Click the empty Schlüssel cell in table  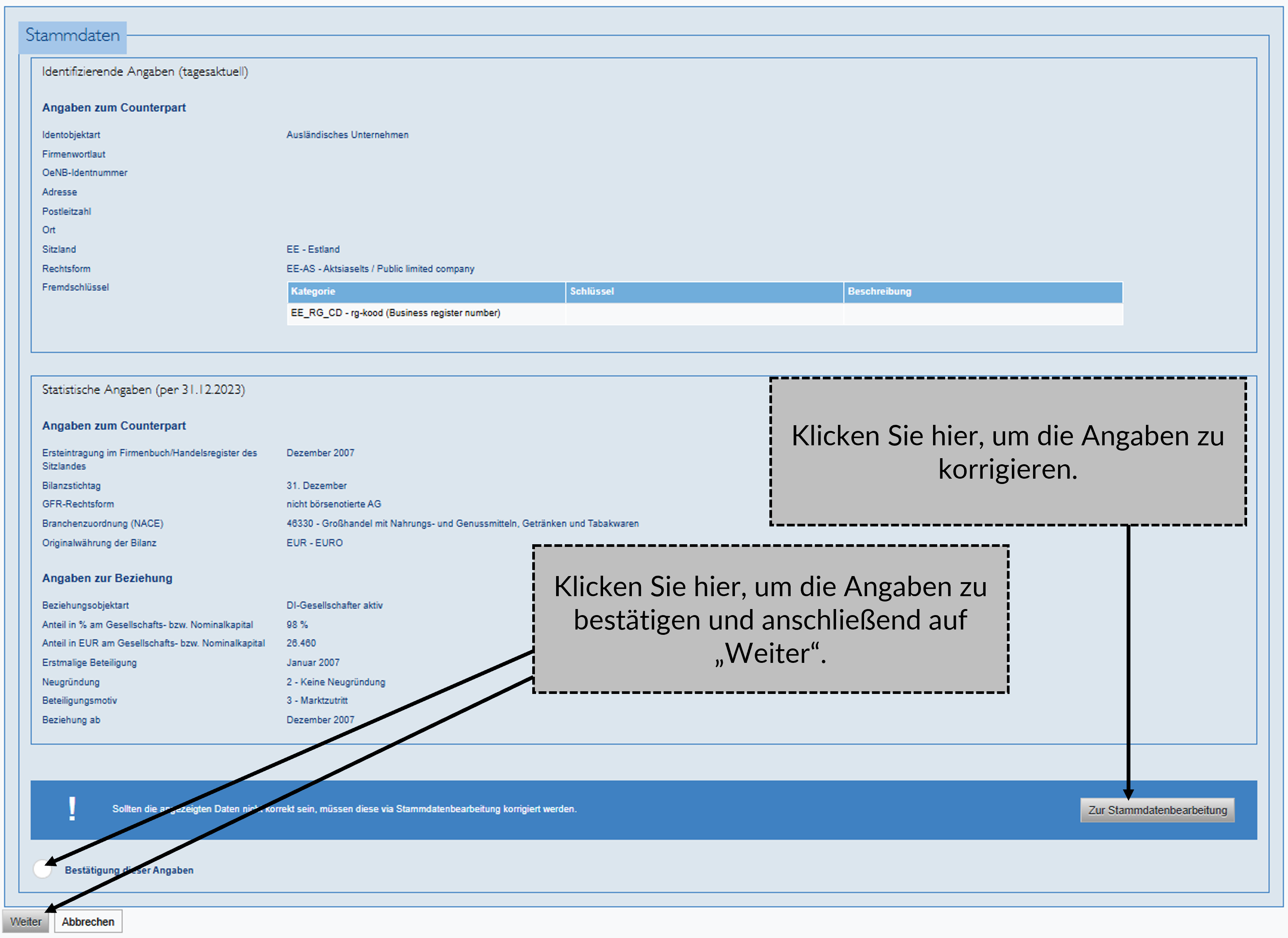tap(704, 313)
